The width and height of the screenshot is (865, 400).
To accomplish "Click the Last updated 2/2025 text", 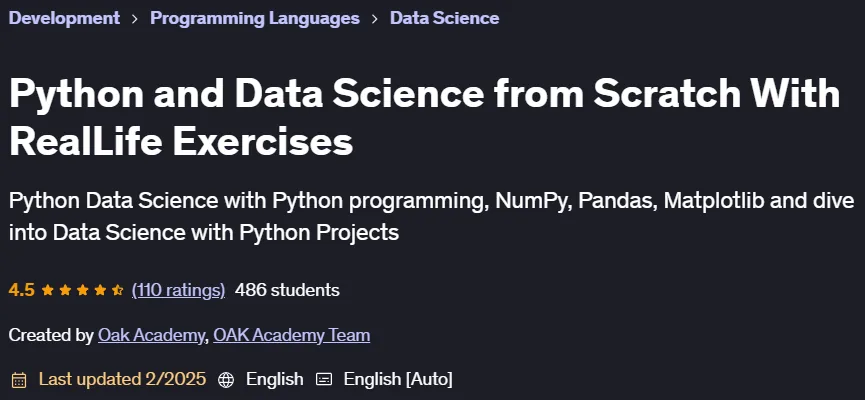I will [122, 379].
